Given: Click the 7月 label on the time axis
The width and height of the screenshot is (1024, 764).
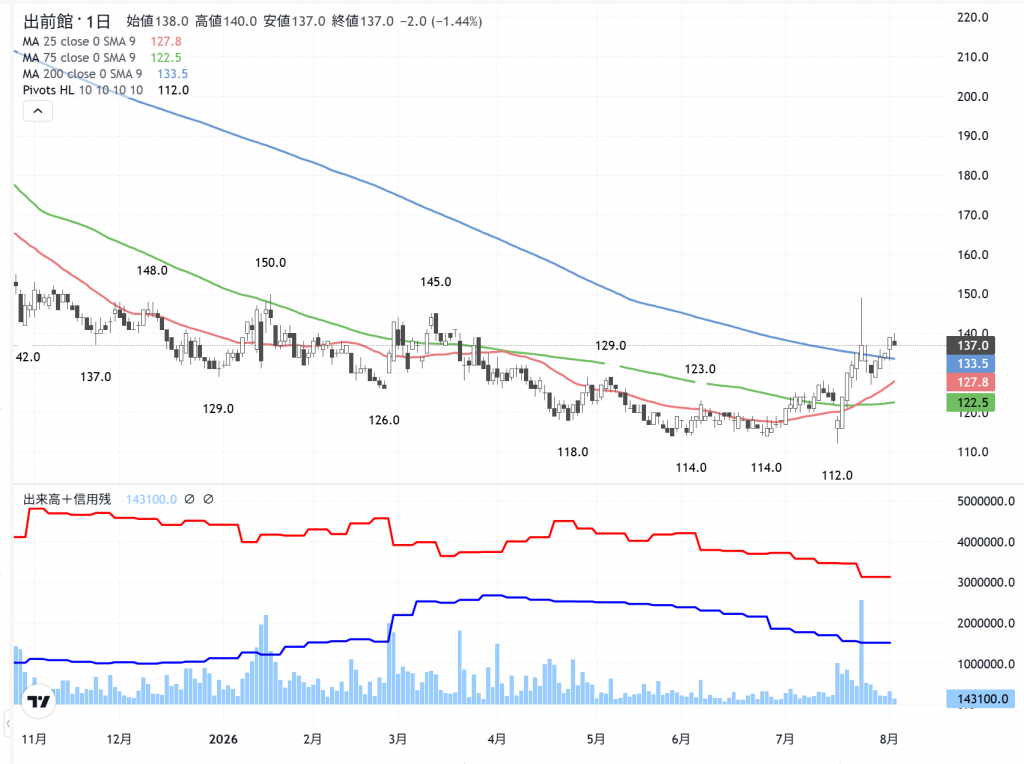Looking at the screenshot, I should (785, 739).
